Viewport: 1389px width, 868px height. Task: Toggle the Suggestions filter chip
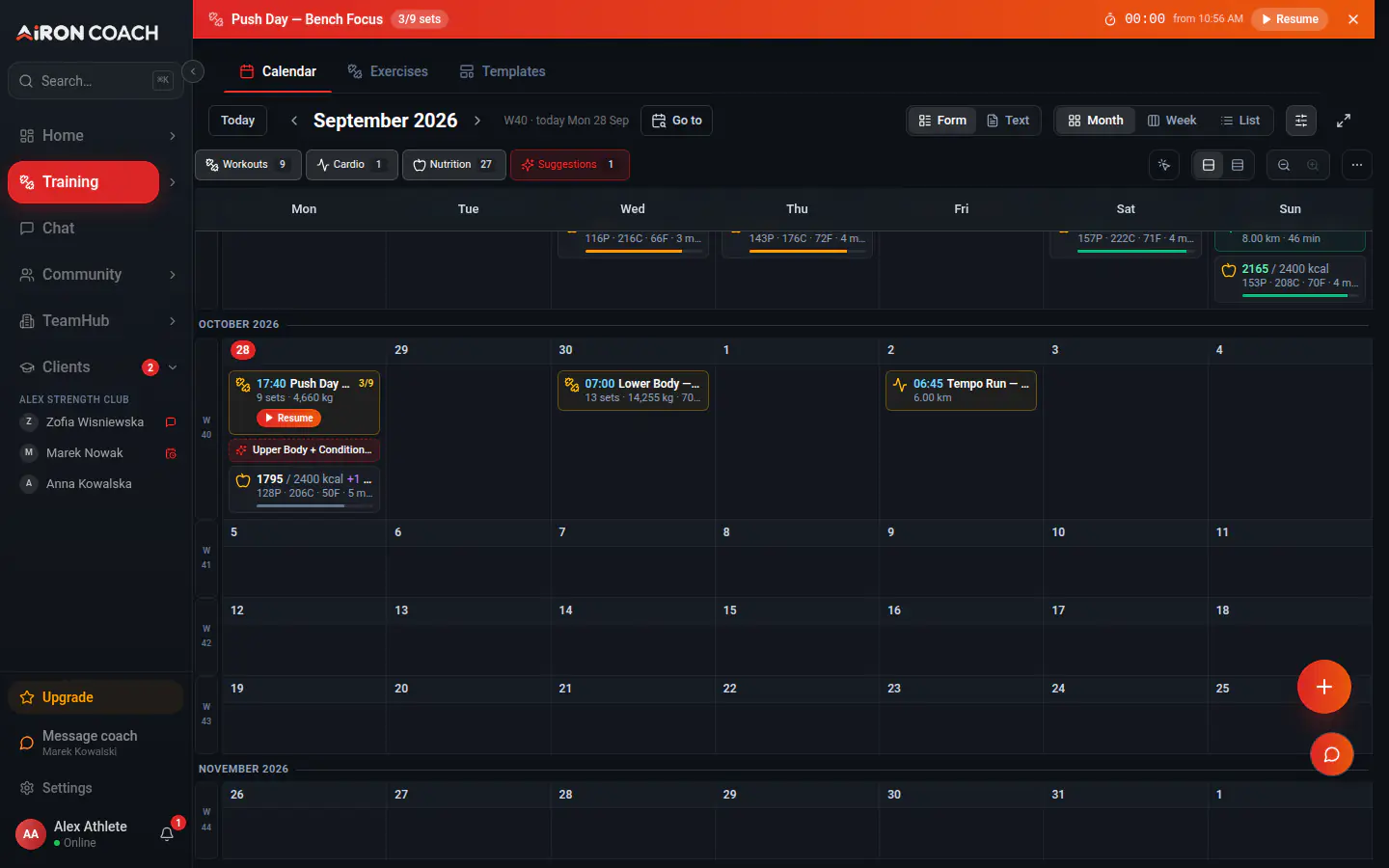coord(570,165)
